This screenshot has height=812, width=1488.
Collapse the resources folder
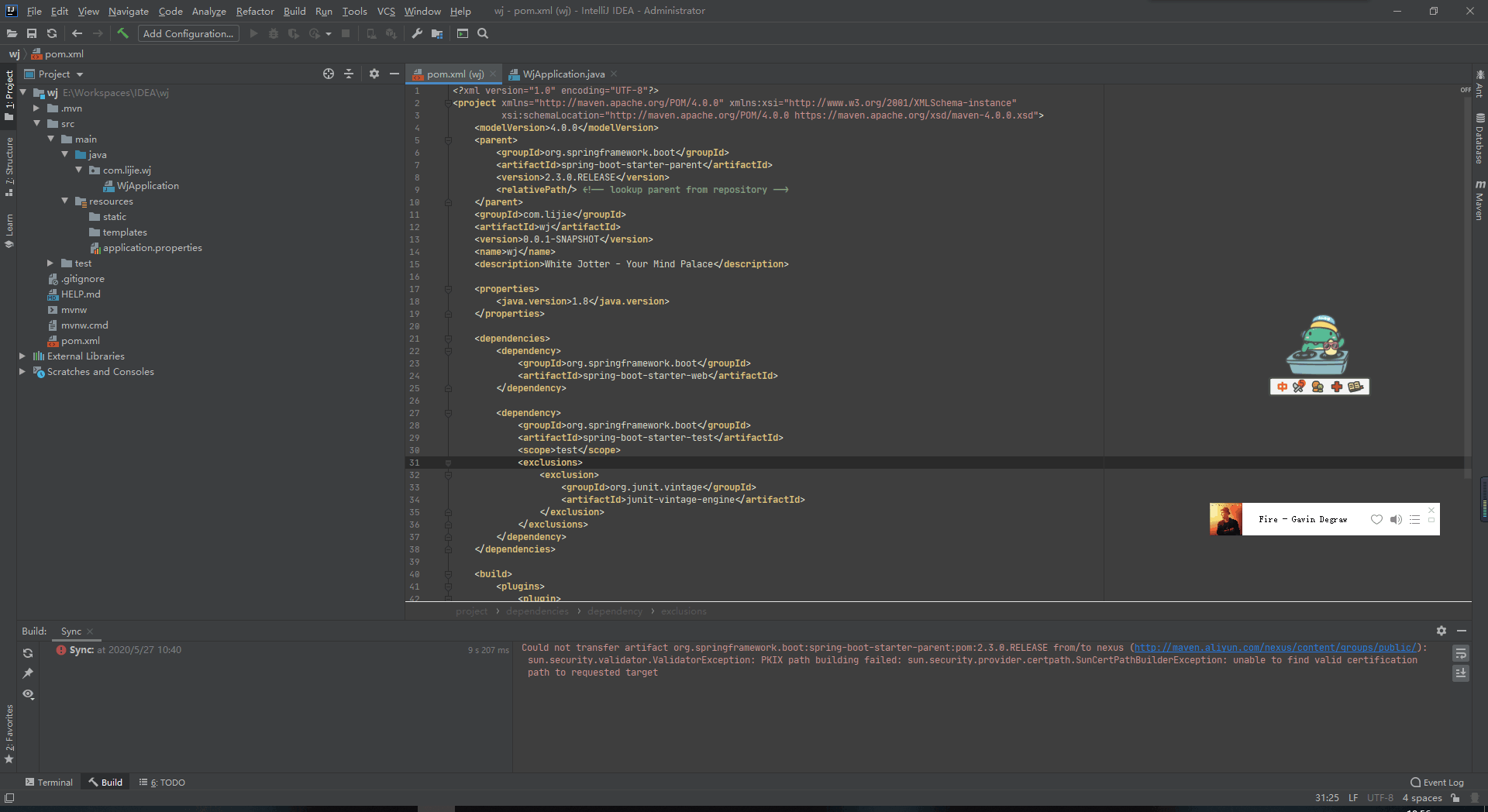click(65, 201)
